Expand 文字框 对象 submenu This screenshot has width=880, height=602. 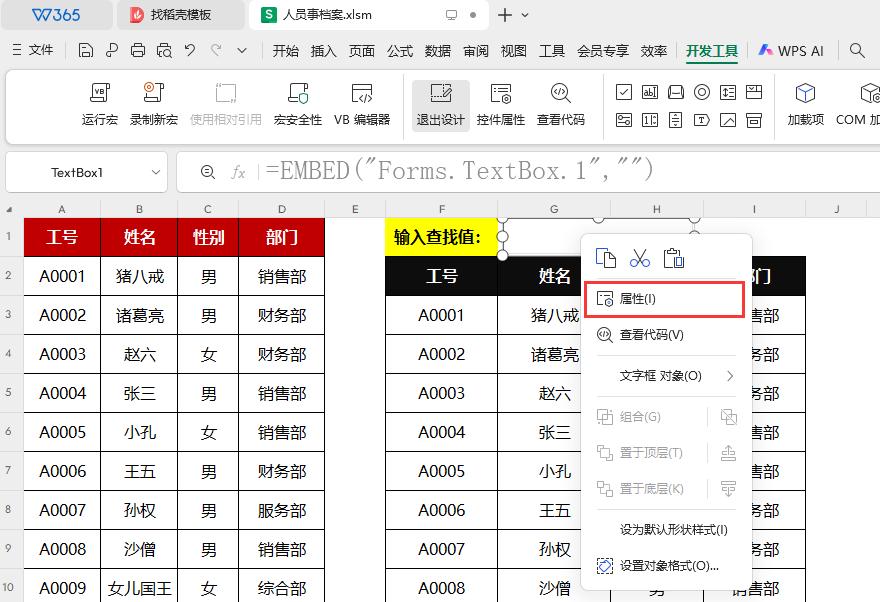667,376
